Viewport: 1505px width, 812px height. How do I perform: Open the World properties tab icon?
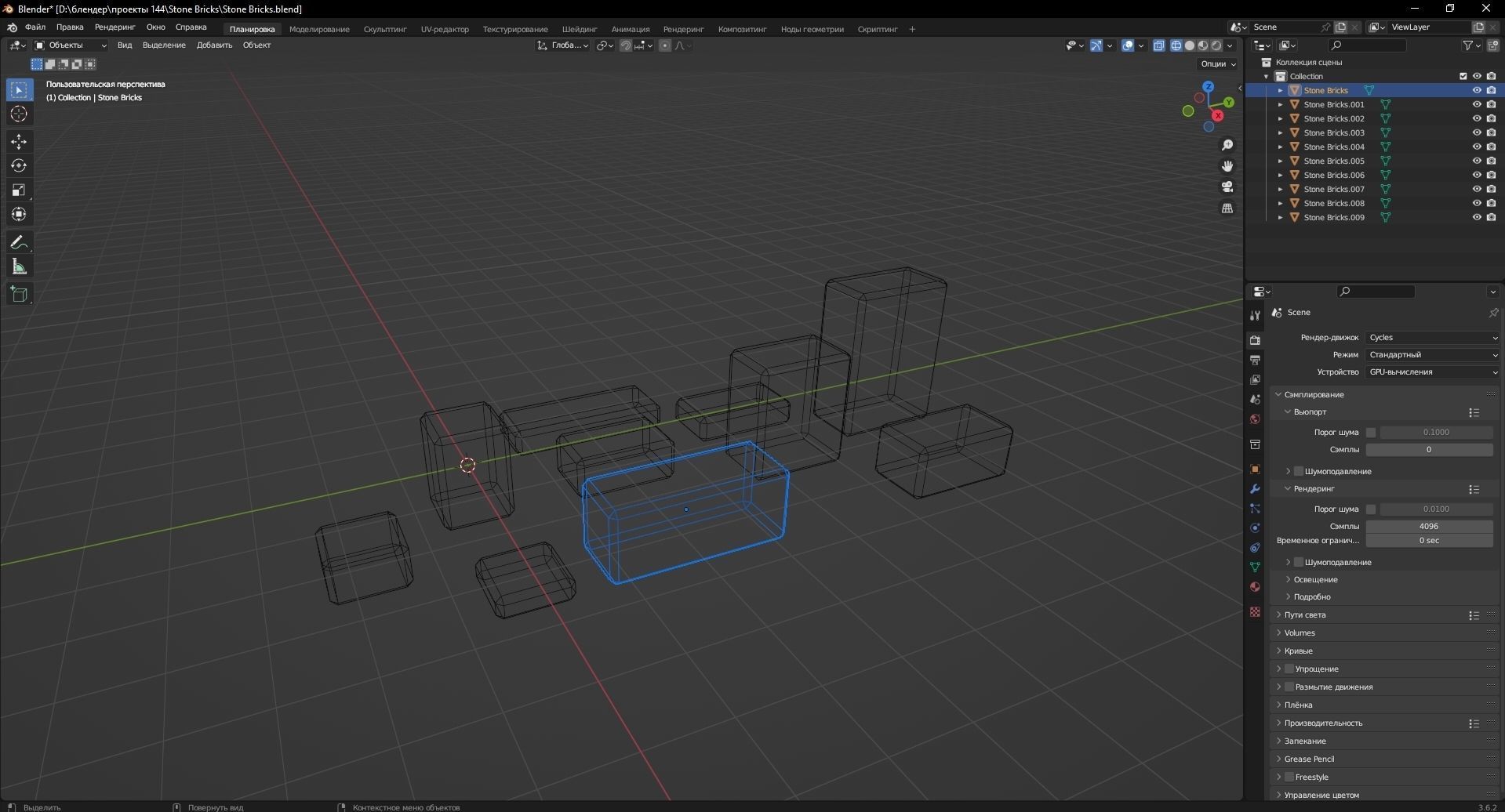pyautogui.click(x=1255, y=419)
